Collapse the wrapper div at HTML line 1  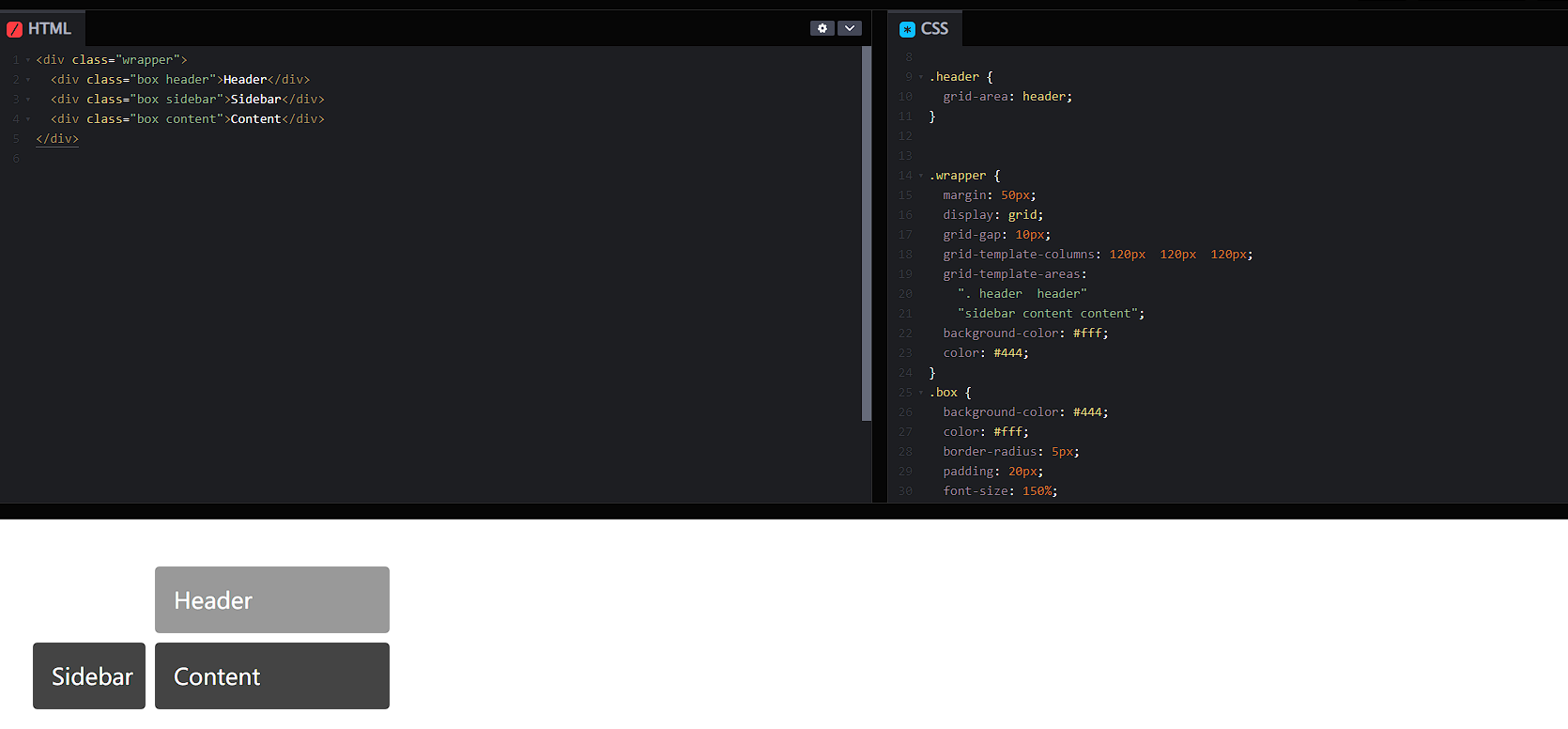coord(28,60)
